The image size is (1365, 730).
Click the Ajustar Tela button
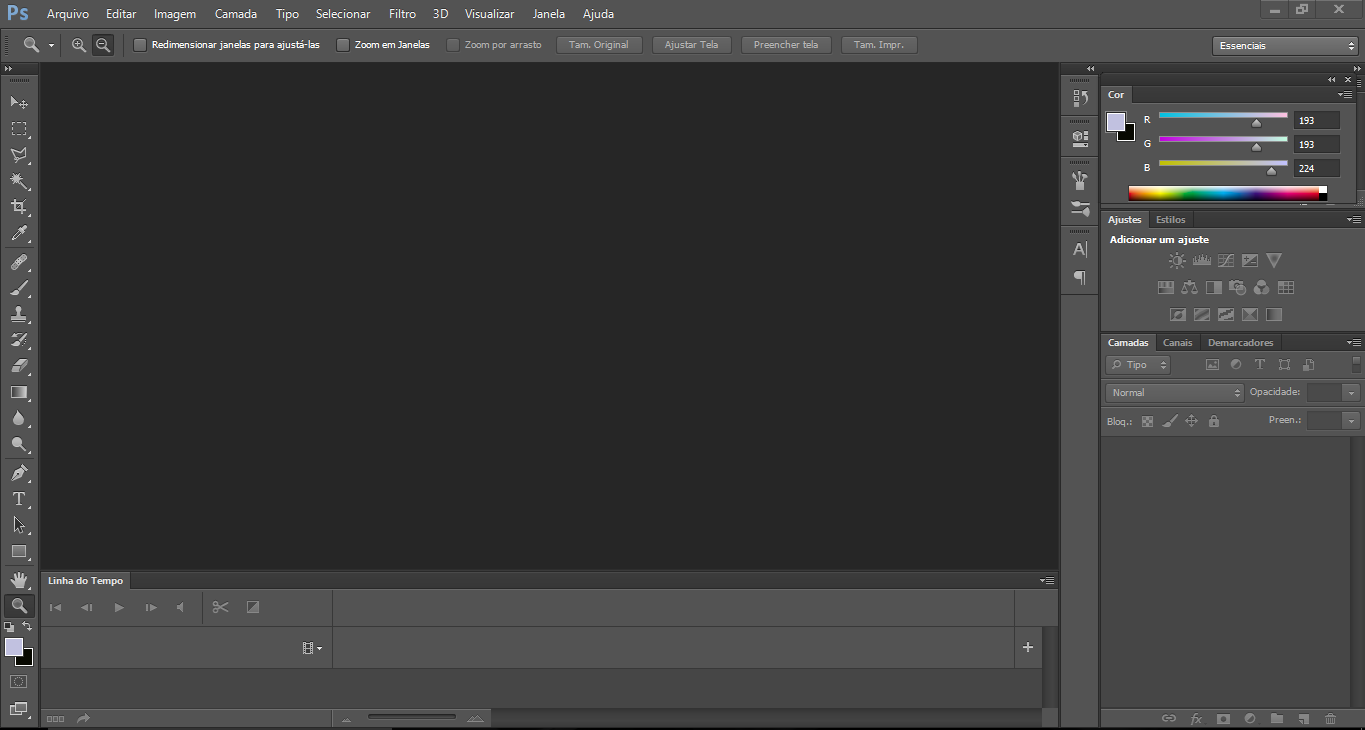tap(691, 45)
